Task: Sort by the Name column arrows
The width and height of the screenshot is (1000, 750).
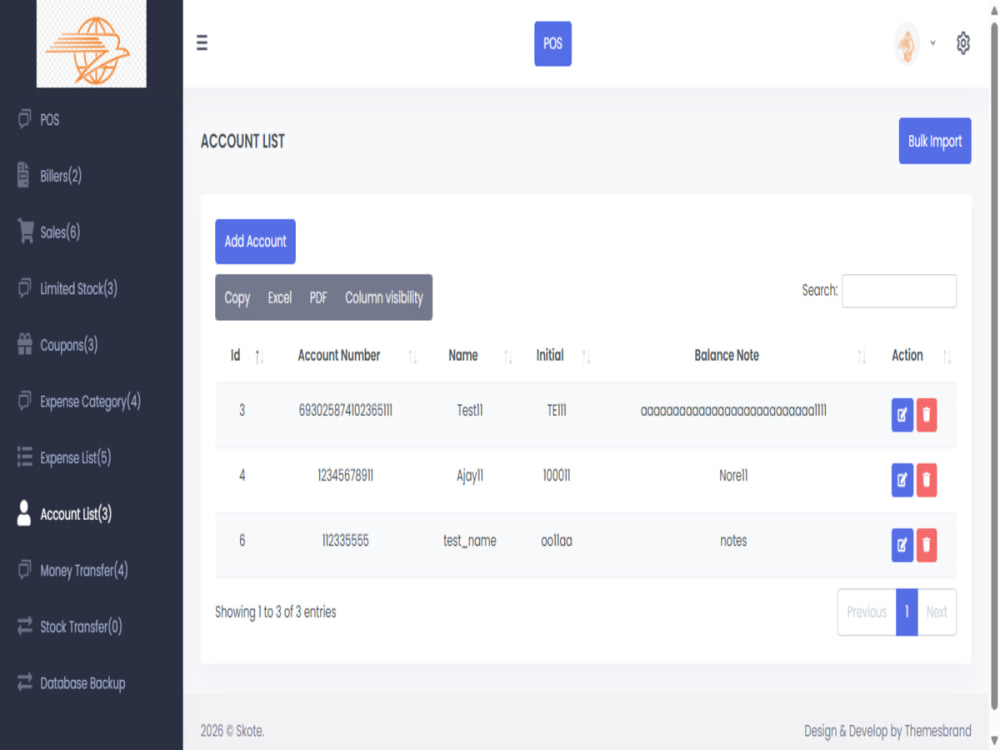Action: pyautogui.click(x=508, y=357)
